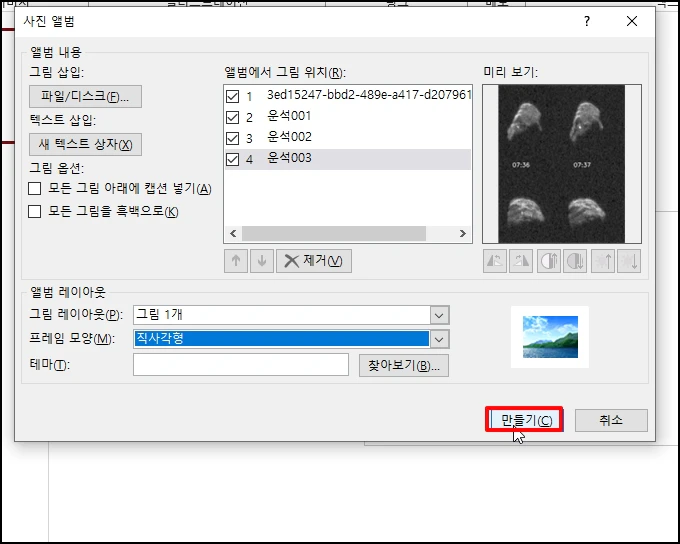Move selected picture up with arrow
The image size is (680, 544).
(x=236, y=261)
